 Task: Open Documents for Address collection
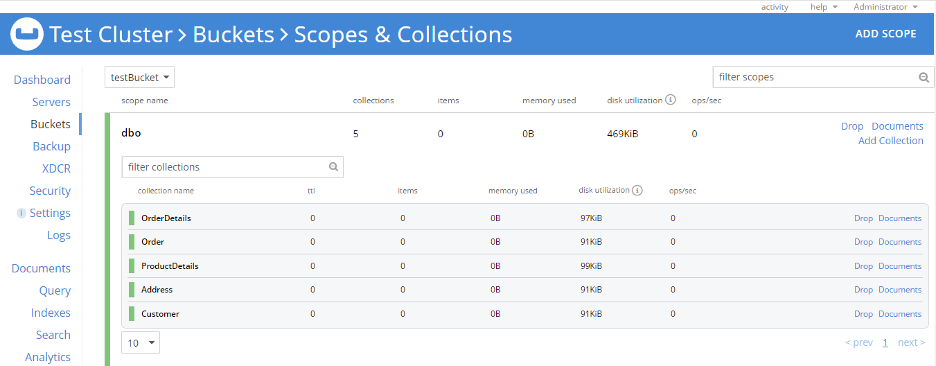900,290
